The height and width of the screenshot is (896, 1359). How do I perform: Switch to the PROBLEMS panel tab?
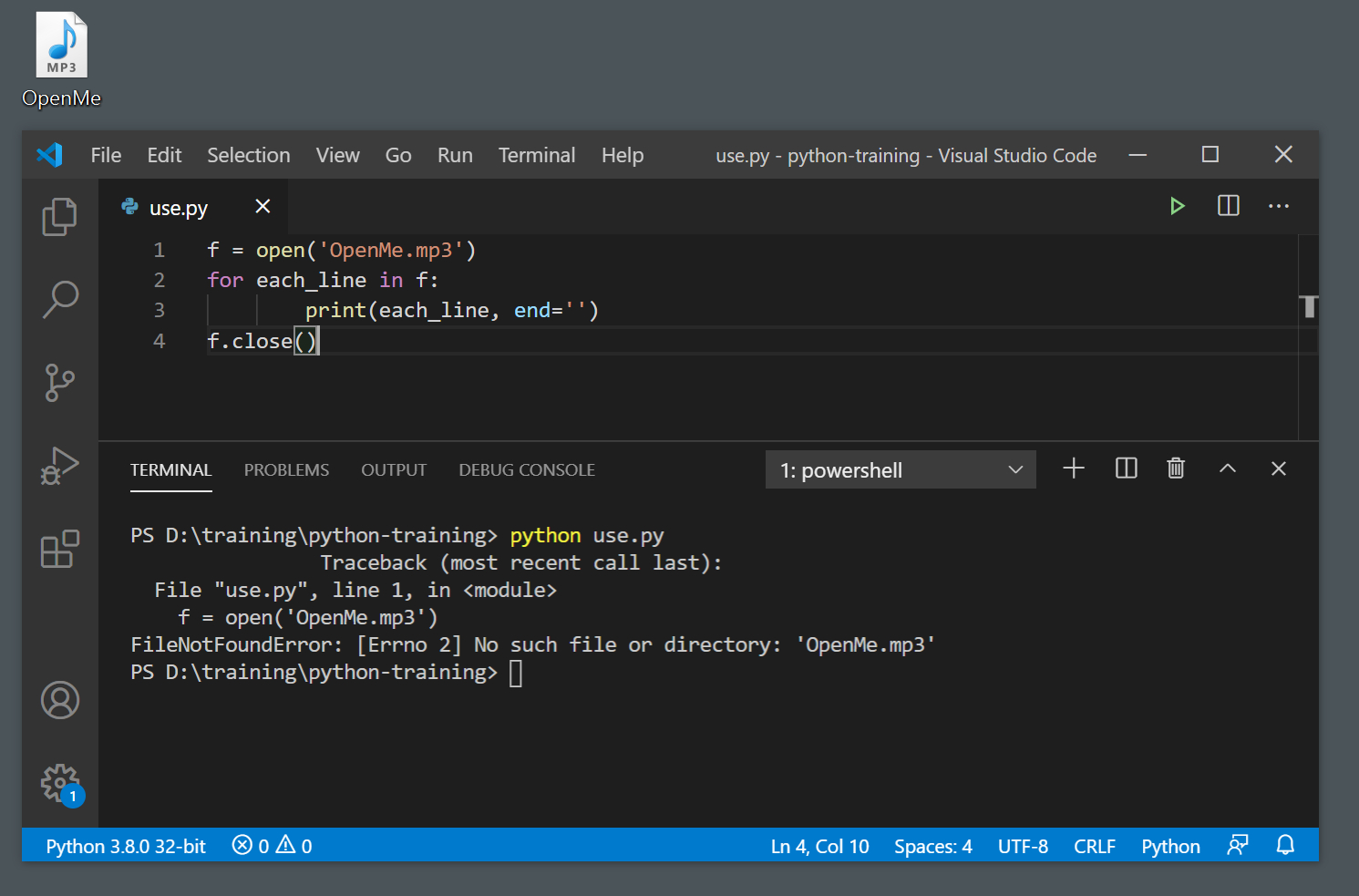(x=286, y=470)
